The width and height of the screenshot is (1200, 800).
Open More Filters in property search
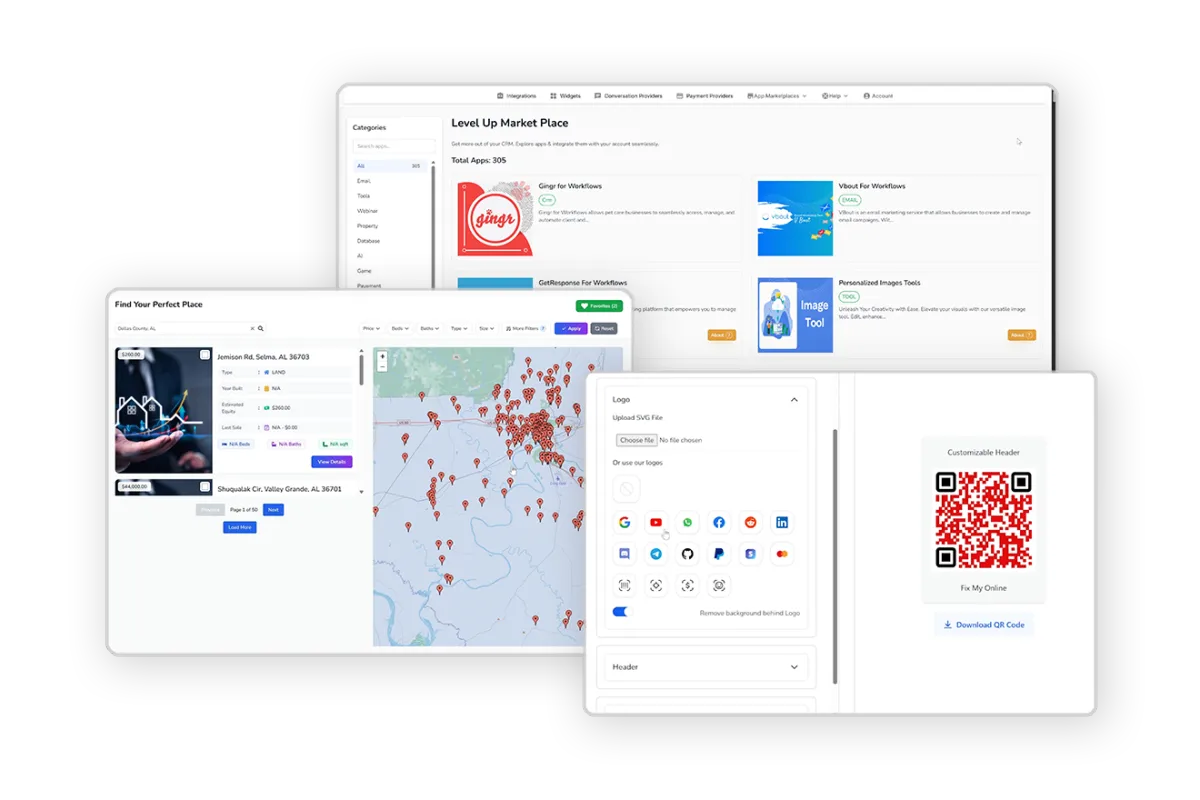(x=526, y=328)
